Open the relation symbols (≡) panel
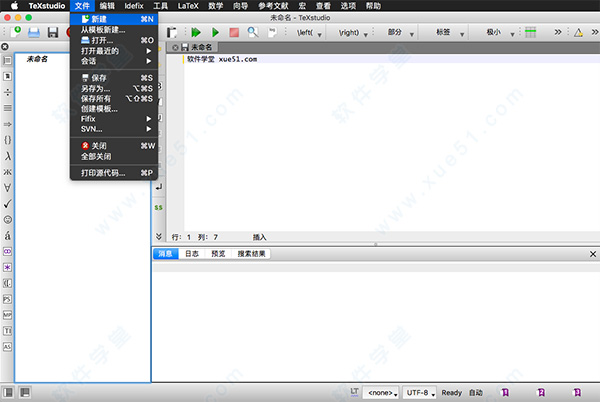Image resolution: width=600 pixels, height=402 pixels. tap(7, 108)
